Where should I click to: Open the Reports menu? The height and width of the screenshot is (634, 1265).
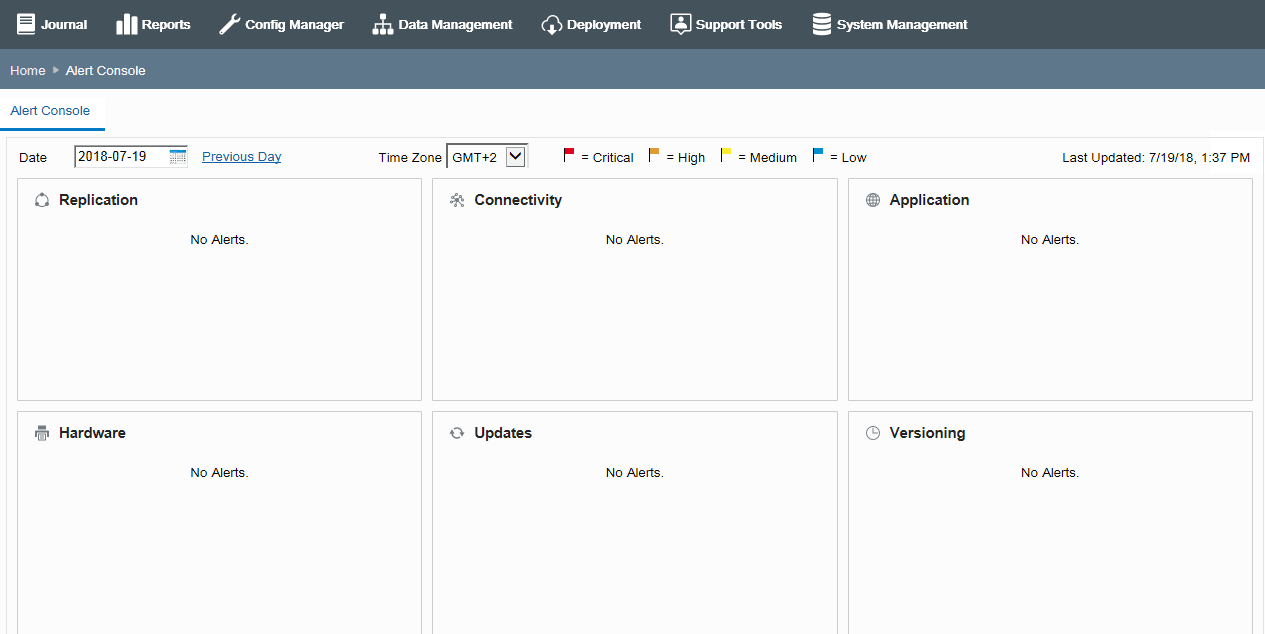[x=153, y=24]
